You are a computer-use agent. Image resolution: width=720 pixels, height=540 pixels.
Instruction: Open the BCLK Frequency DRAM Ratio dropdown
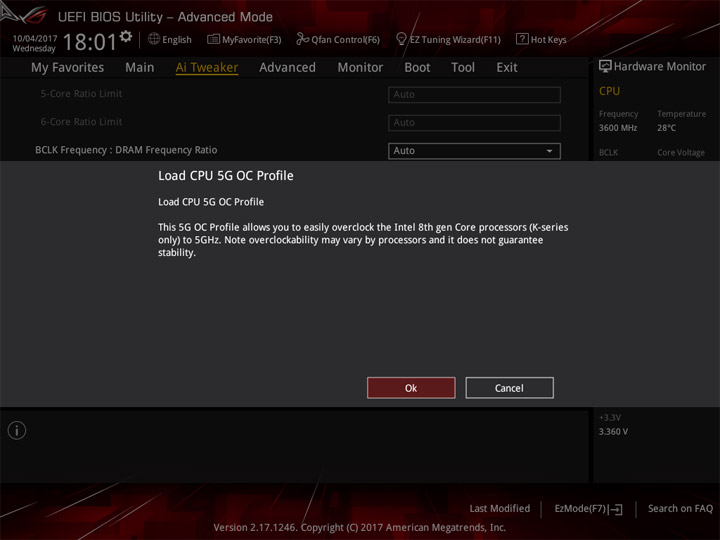pos(474,151)
